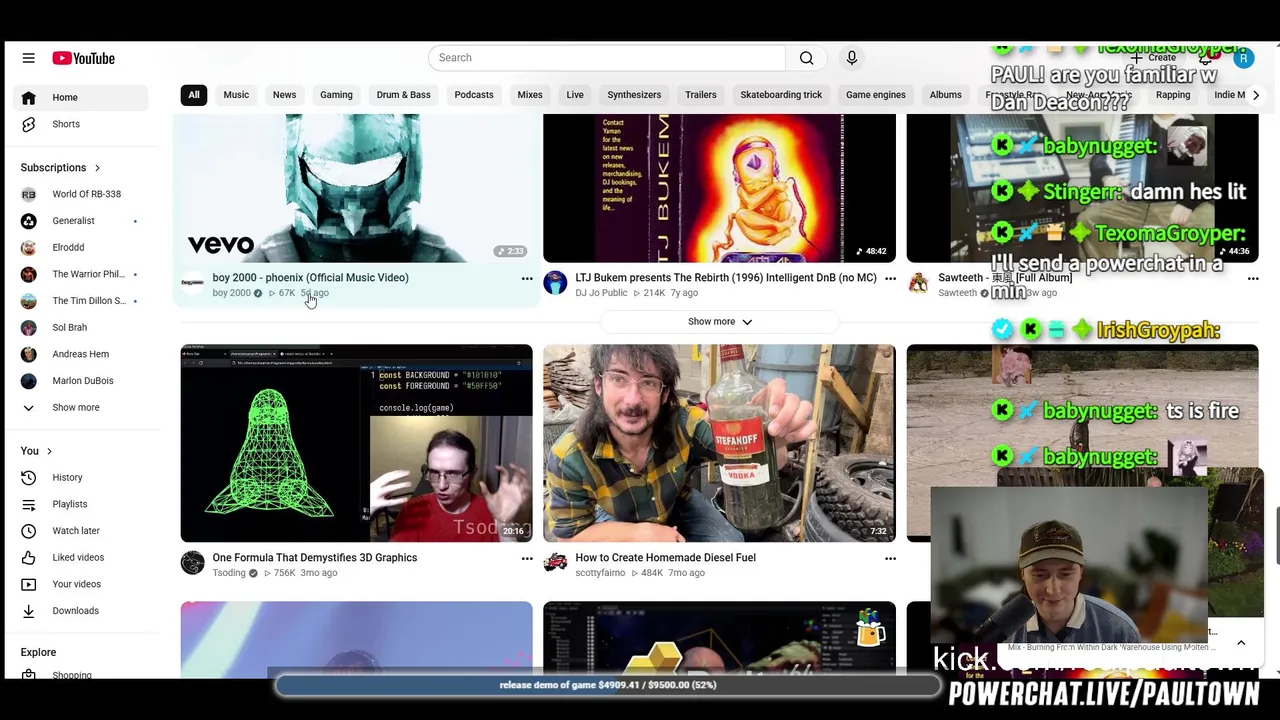Open How to Create Homemade Diesel Fuel
The image size is (1280, 720).
tap(665, 558)
